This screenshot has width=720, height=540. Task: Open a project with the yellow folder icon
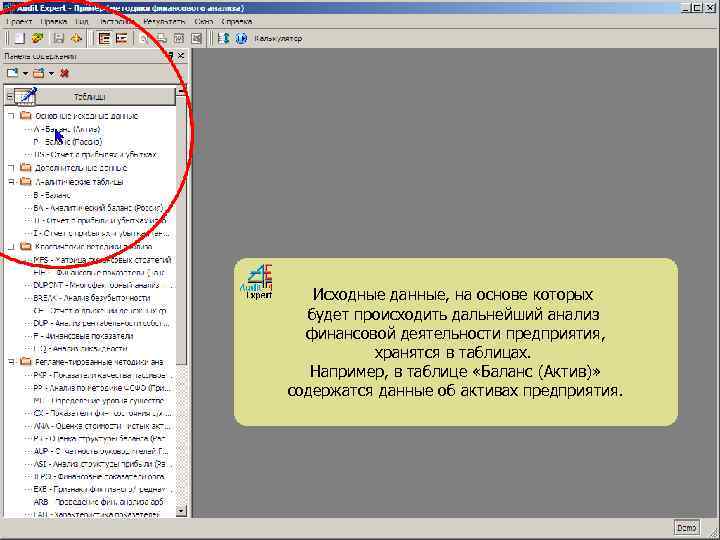tap(38, 39)
